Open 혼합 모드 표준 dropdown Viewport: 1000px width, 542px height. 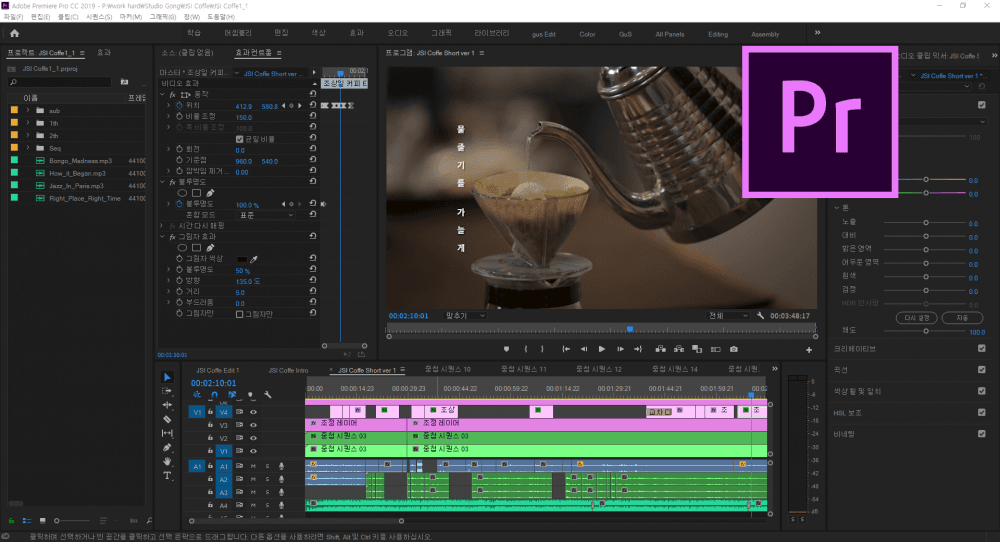click(267, 216)
